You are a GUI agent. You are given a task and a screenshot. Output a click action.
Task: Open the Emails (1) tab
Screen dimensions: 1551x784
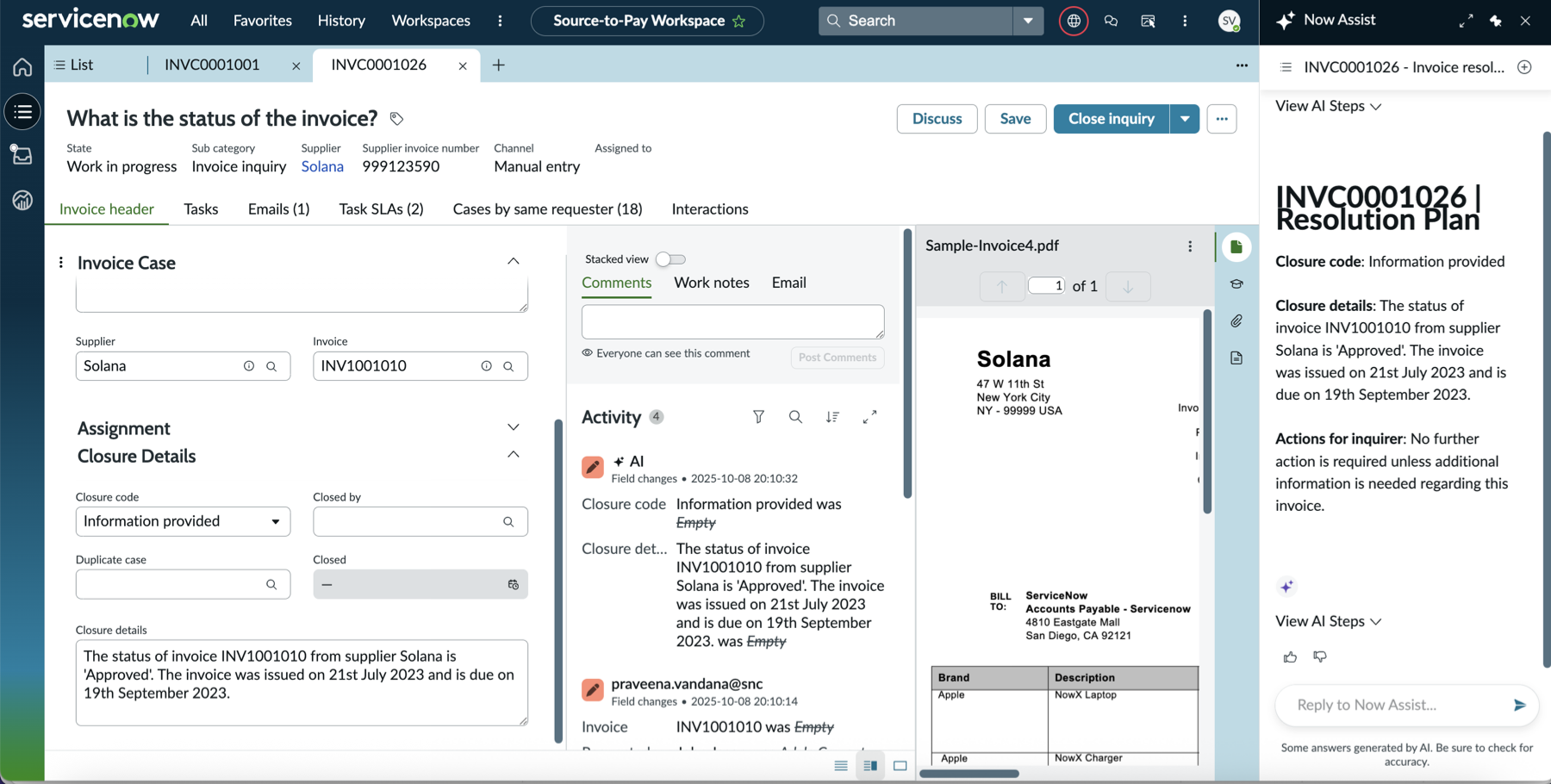pyautogui.click(x=278, y=209)
